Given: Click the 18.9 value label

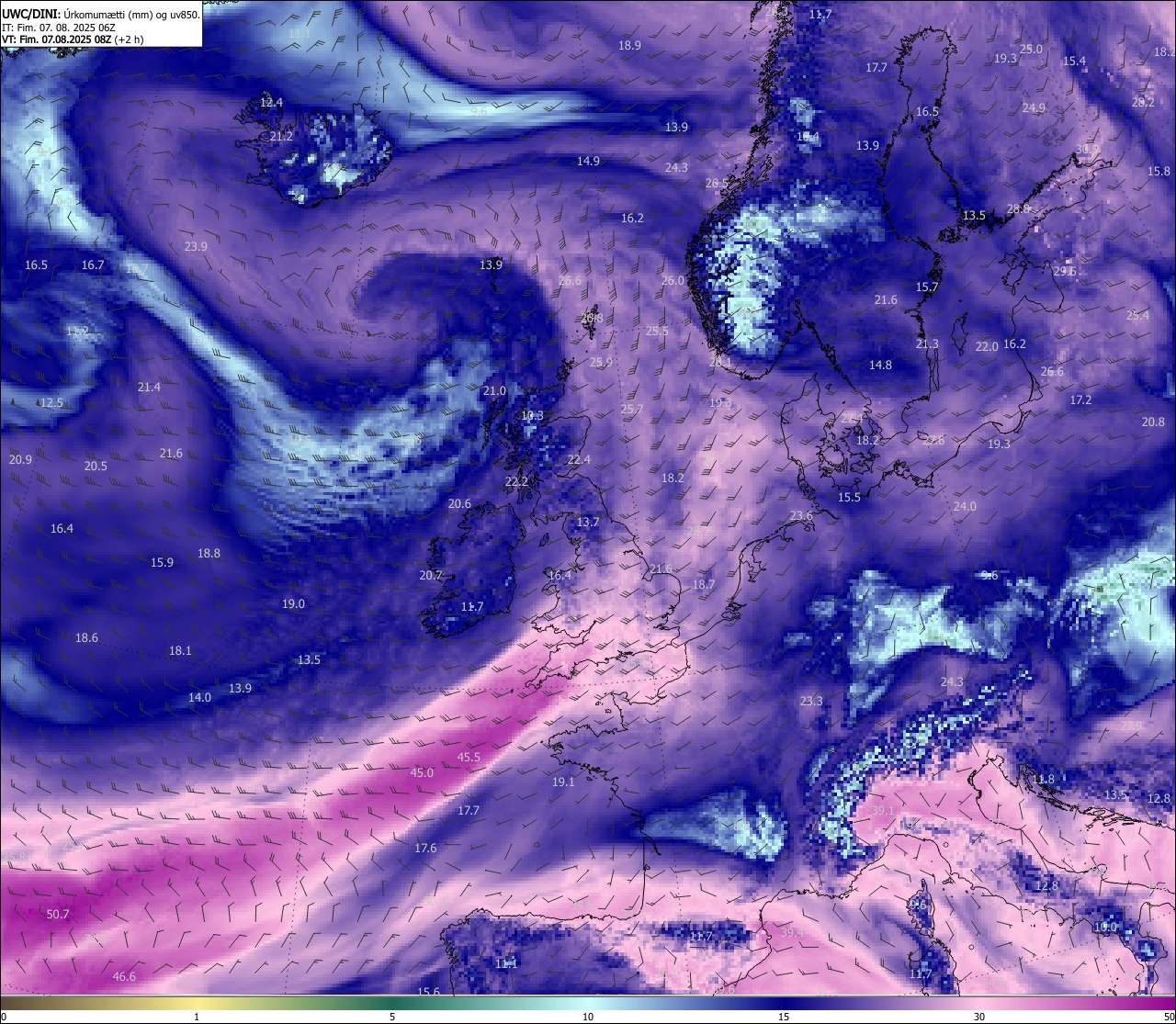Looking at the screenshot, I should pos(629,46).
